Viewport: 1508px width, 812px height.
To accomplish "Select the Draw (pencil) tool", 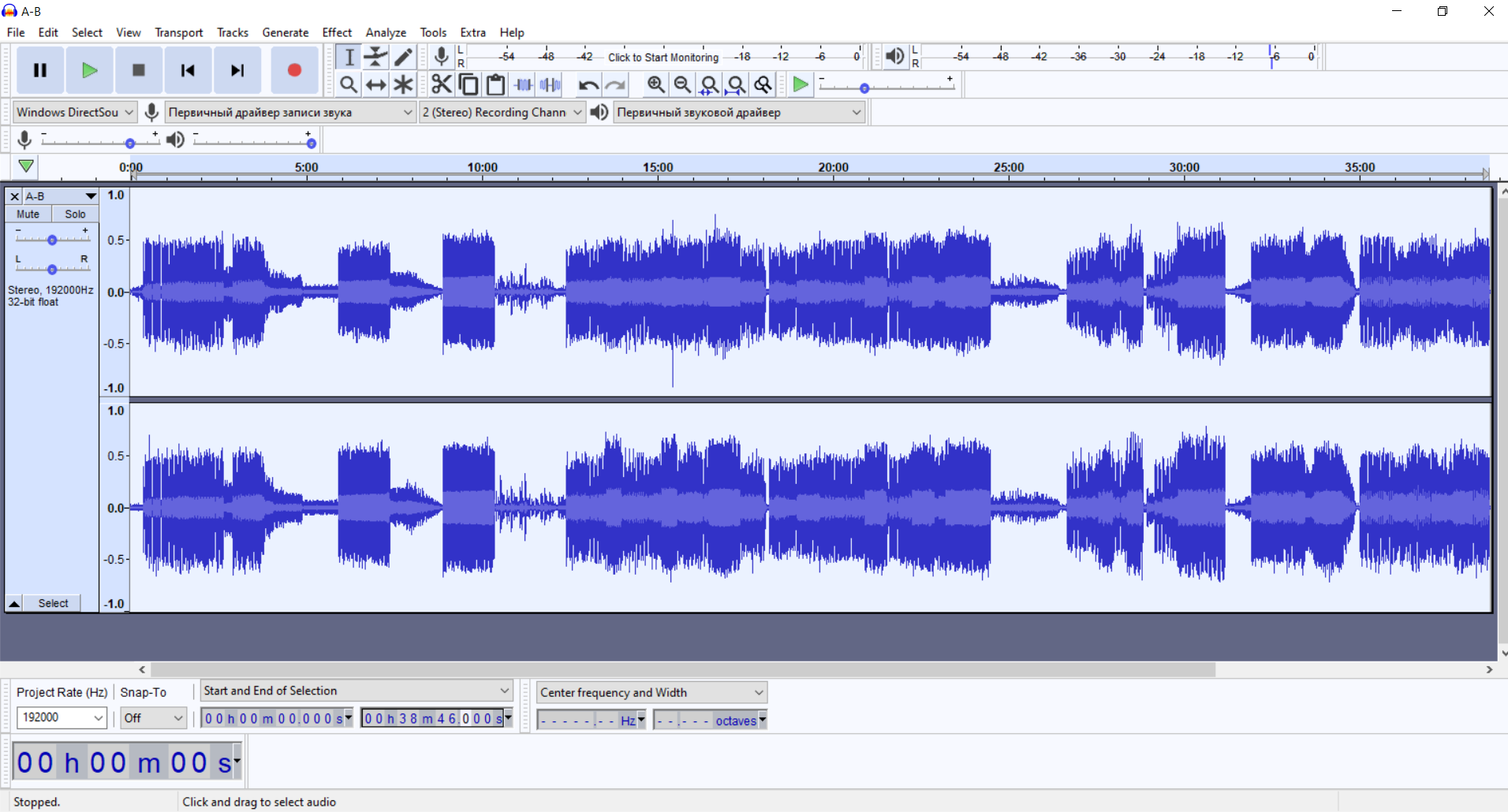I will [x=403, y=57].
